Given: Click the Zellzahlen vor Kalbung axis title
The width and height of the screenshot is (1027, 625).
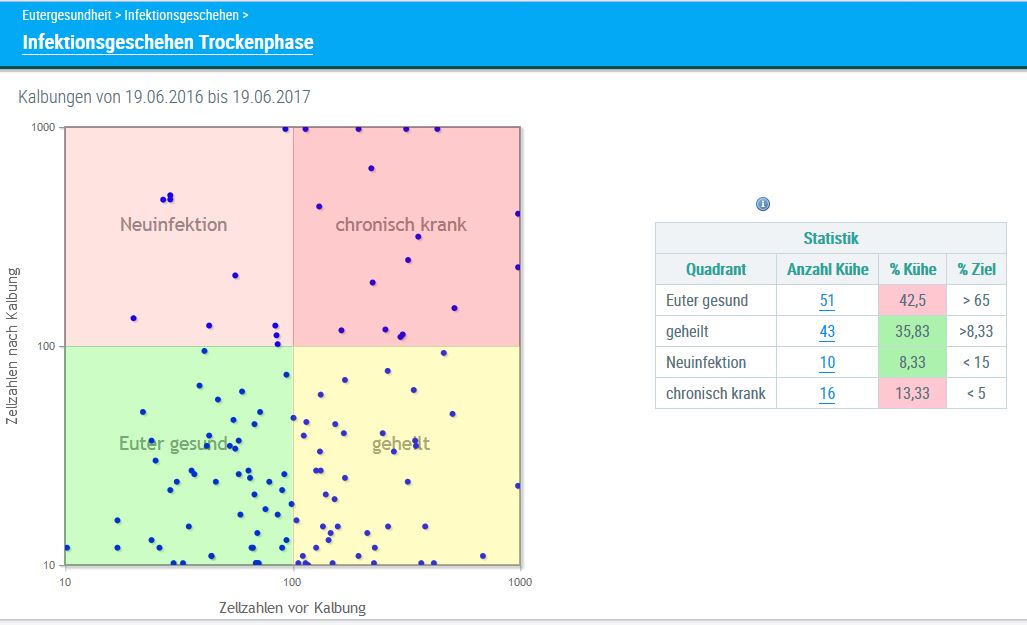Looking at the screenshot, I should coord(292,607).
